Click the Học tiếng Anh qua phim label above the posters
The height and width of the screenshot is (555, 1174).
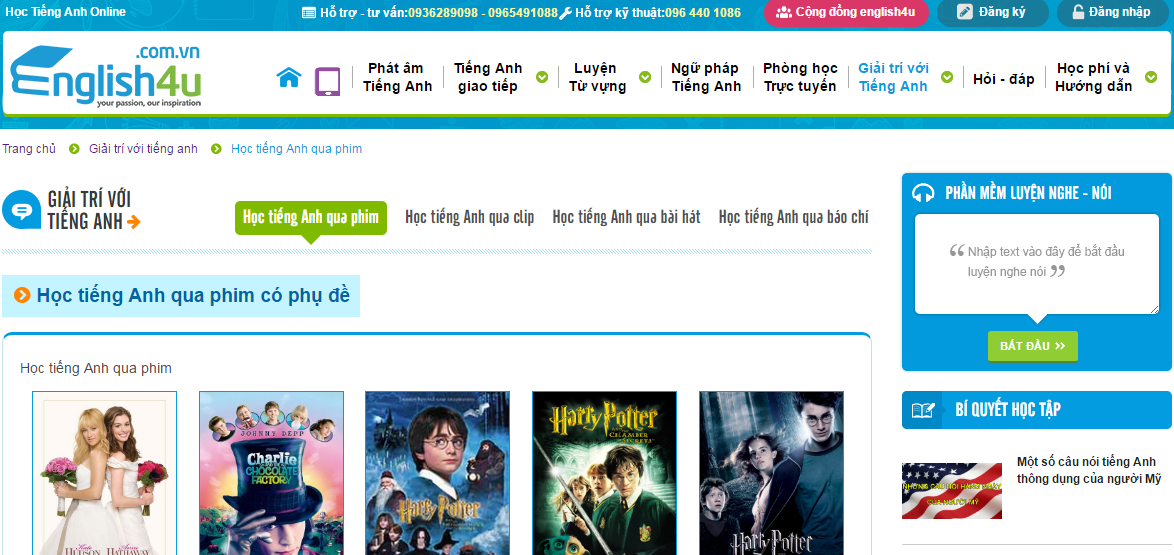click(x=96, y=369)
